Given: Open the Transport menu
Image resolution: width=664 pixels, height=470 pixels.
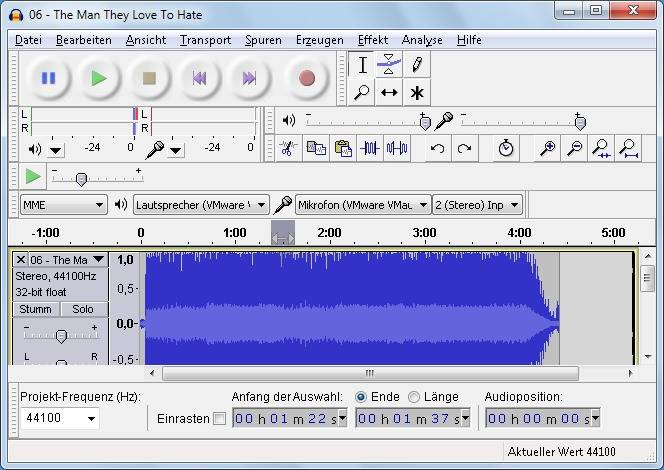Looking at the screenshot, I should 205,40.
